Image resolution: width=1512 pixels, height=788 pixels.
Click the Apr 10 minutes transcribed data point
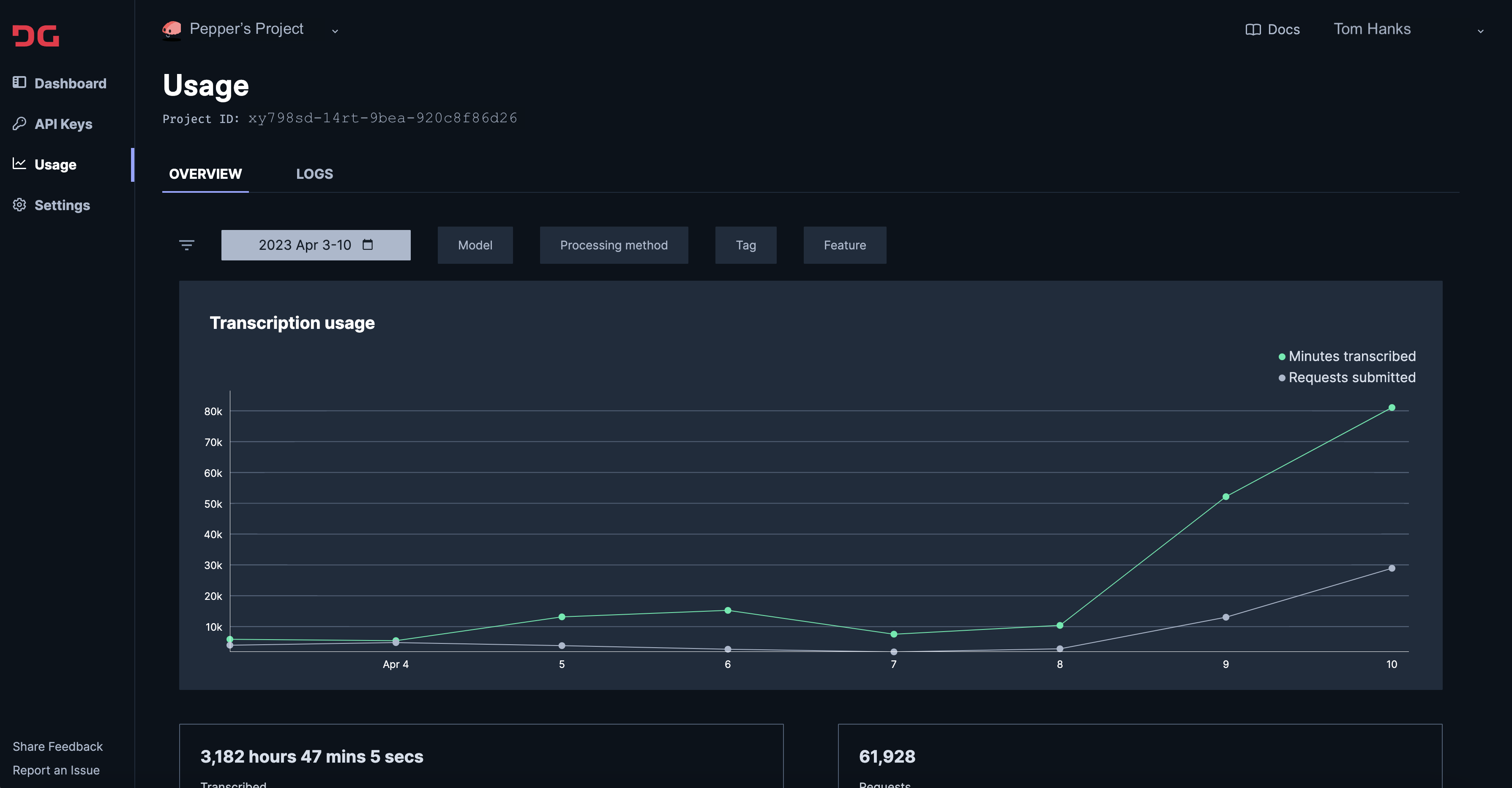(1391, 408)
